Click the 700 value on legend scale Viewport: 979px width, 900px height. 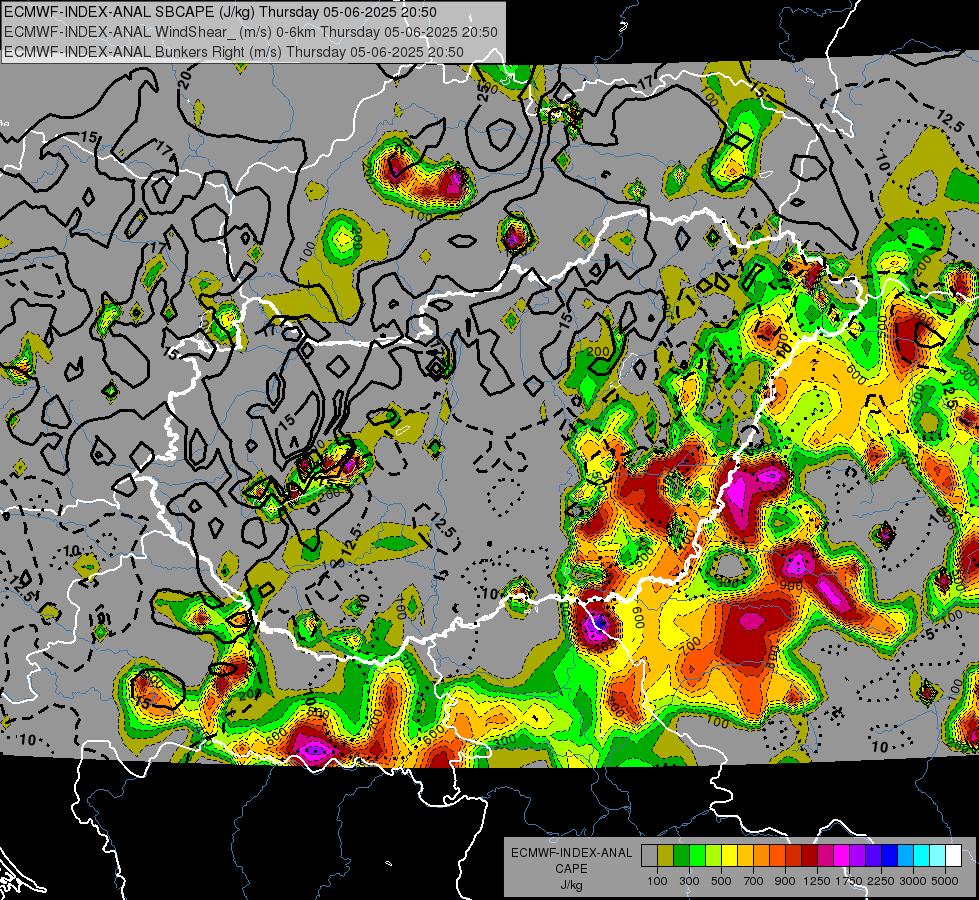coord(754,881)
